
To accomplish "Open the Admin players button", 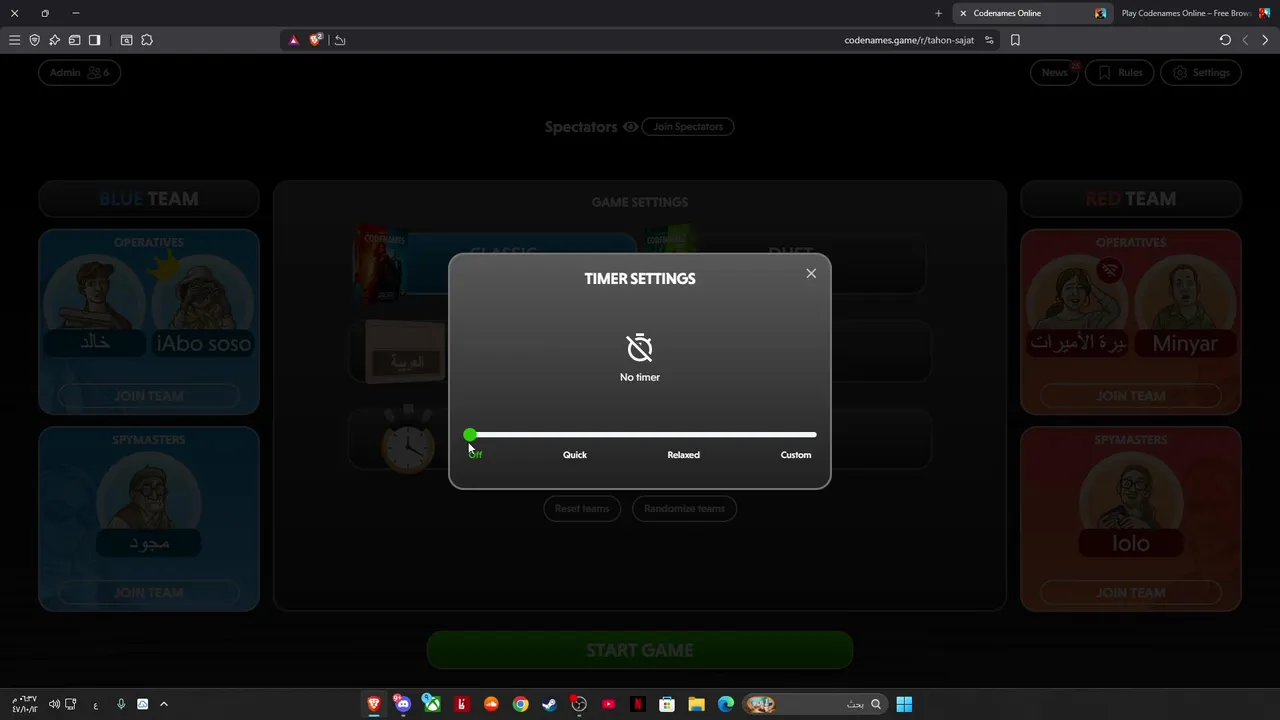I will pyautogui.click(x=79, y=72).
